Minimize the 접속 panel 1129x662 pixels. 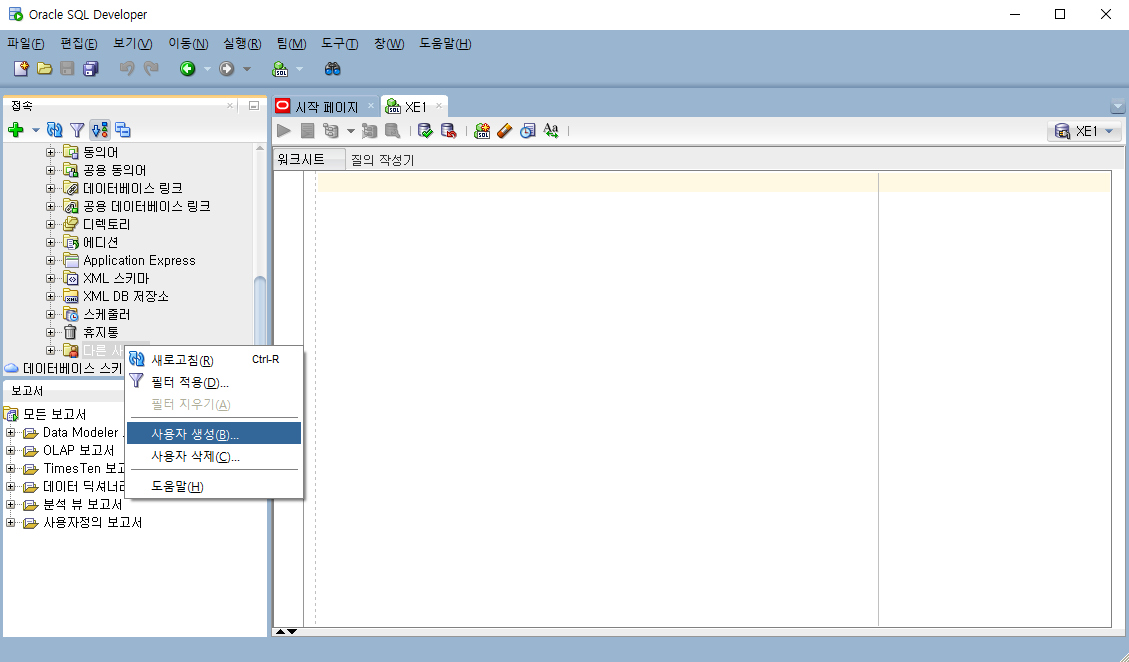pos(253,106)
